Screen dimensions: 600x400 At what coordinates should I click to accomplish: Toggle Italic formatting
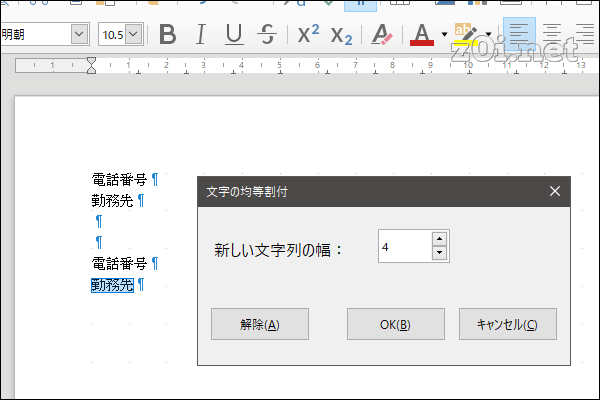coord(201,34)
